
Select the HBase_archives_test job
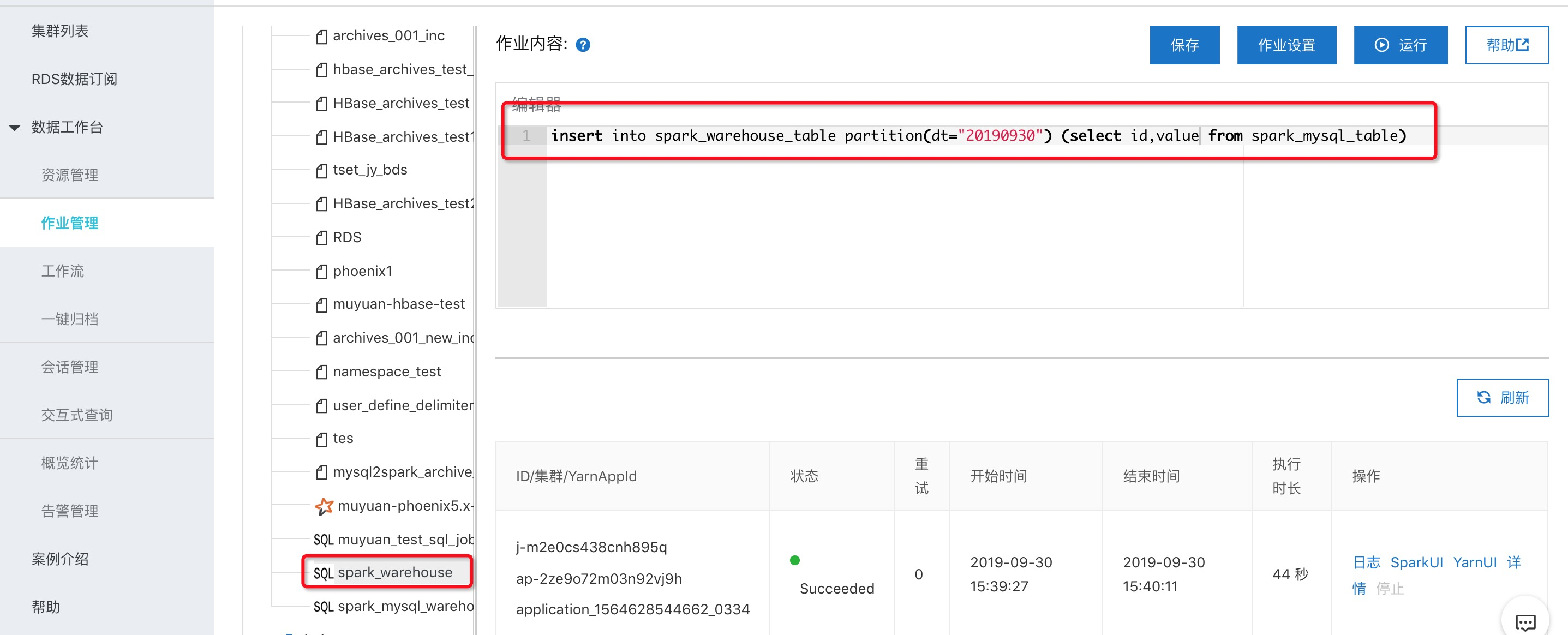click(x=400, y=104)
